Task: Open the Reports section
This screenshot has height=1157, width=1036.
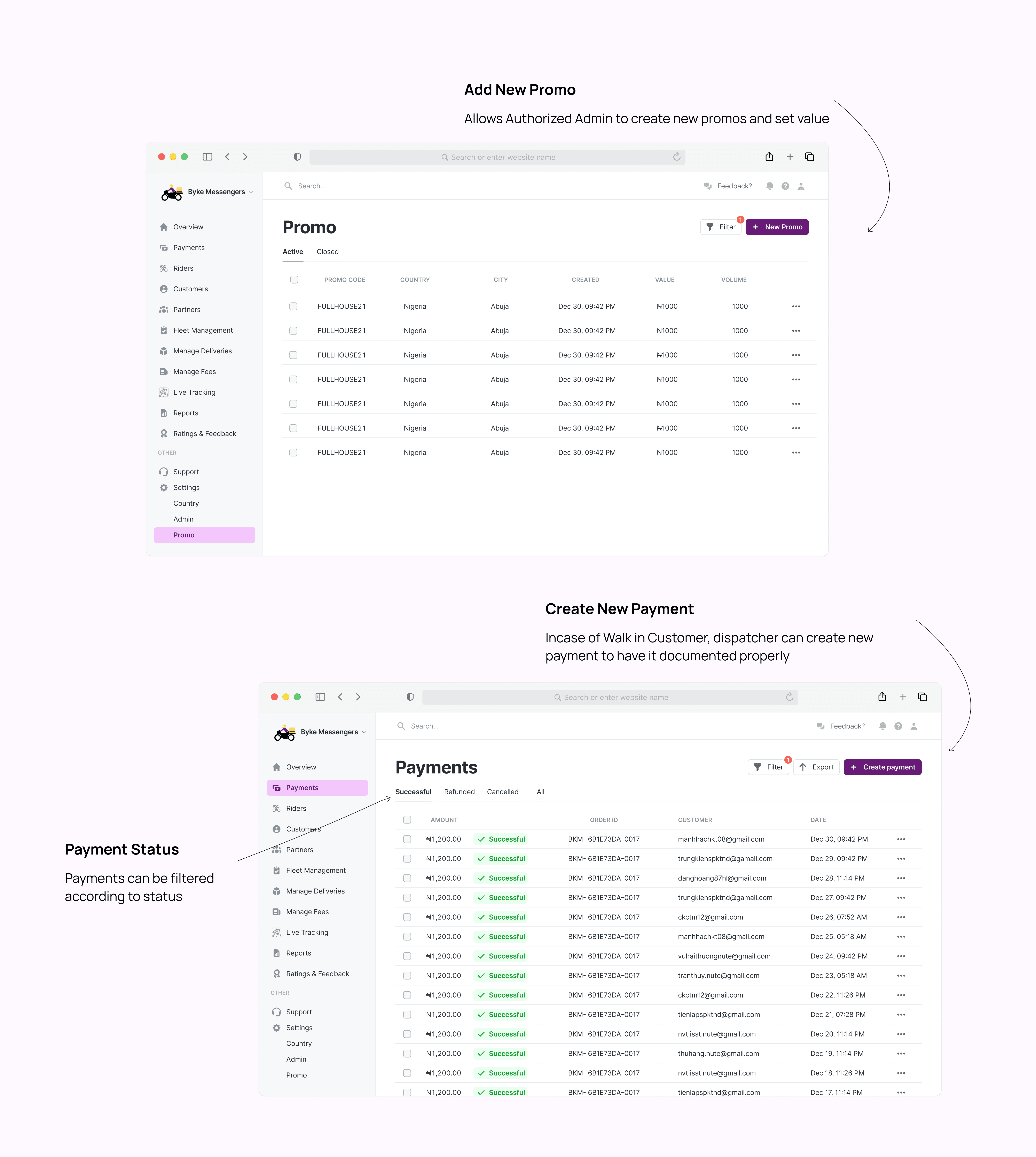Action: coord(186,413)
